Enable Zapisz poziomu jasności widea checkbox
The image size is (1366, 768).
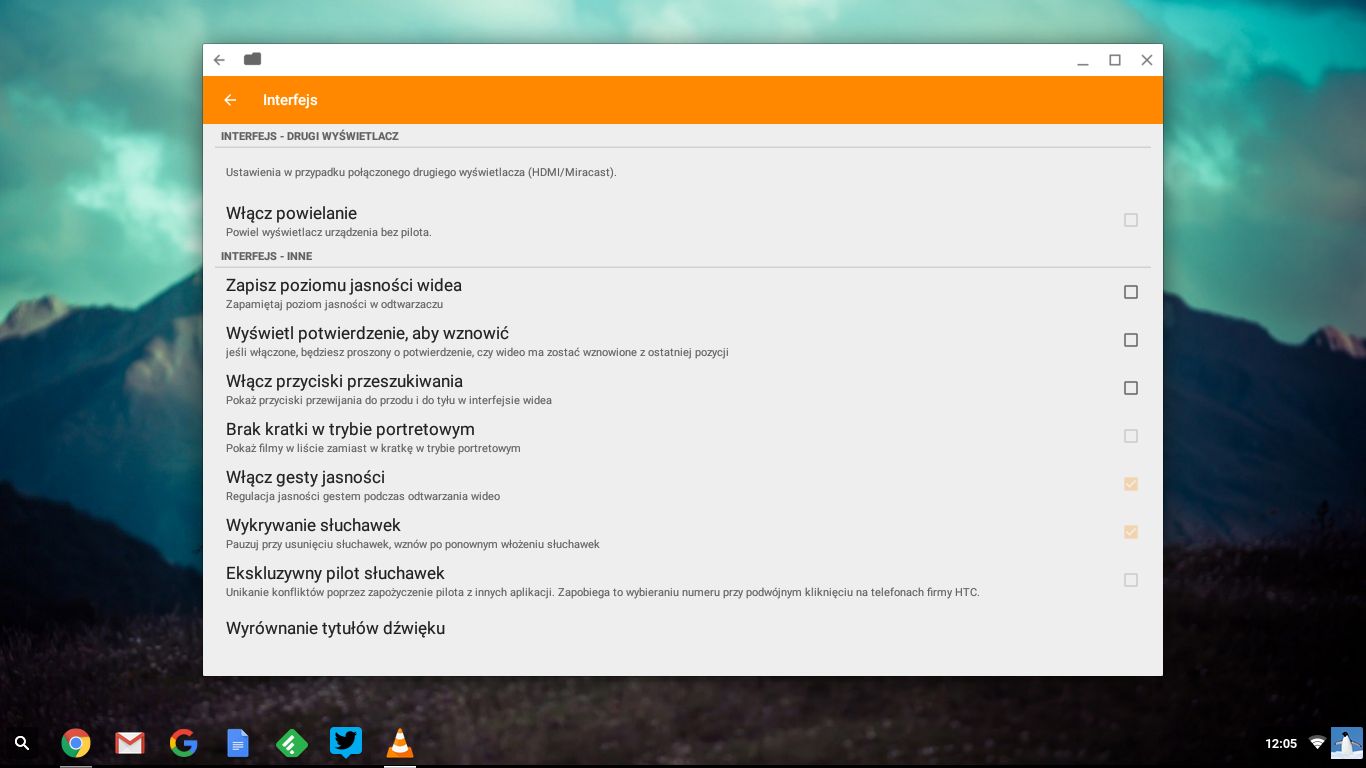(1131, 292)
